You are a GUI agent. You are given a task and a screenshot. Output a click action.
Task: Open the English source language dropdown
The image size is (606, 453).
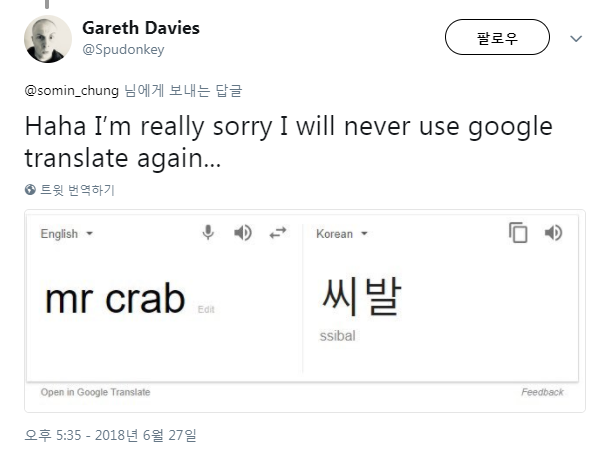[66, 234]
